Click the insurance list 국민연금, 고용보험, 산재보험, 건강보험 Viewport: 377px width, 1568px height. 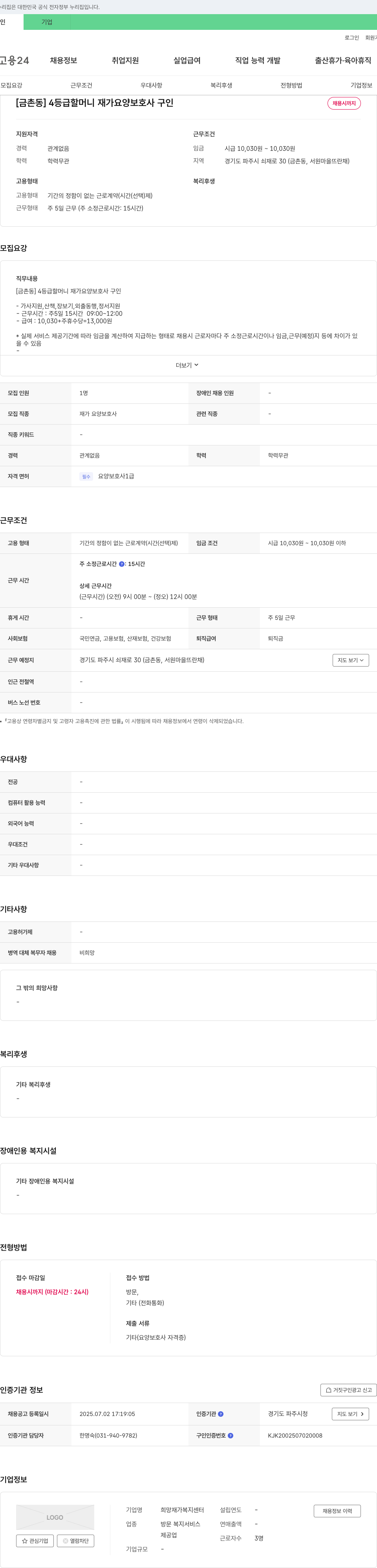click(125, 639)
